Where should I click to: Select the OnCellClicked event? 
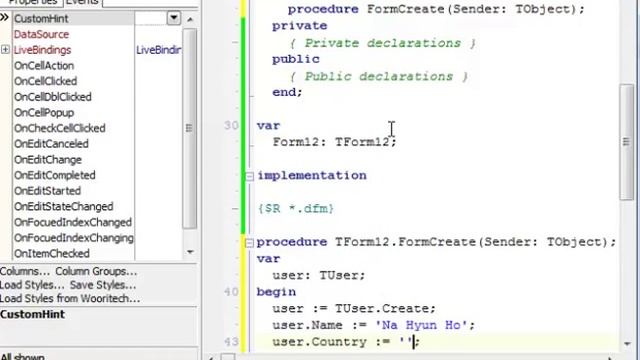tap(45, 81)
